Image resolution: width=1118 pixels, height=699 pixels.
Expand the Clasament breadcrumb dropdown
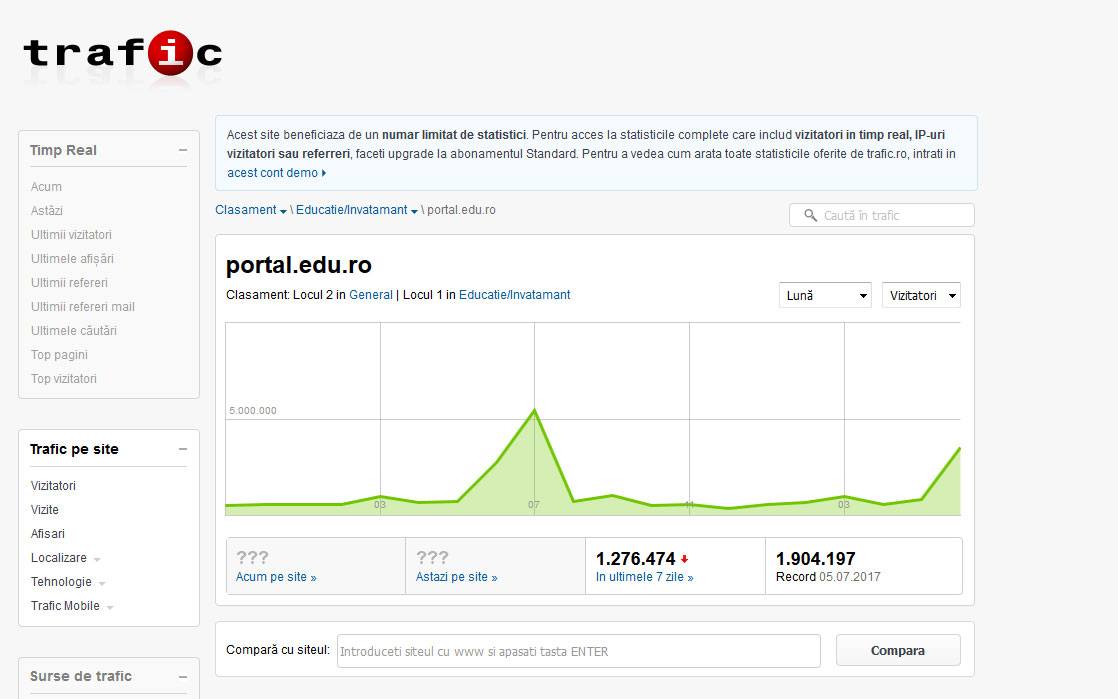pos(283,211)
